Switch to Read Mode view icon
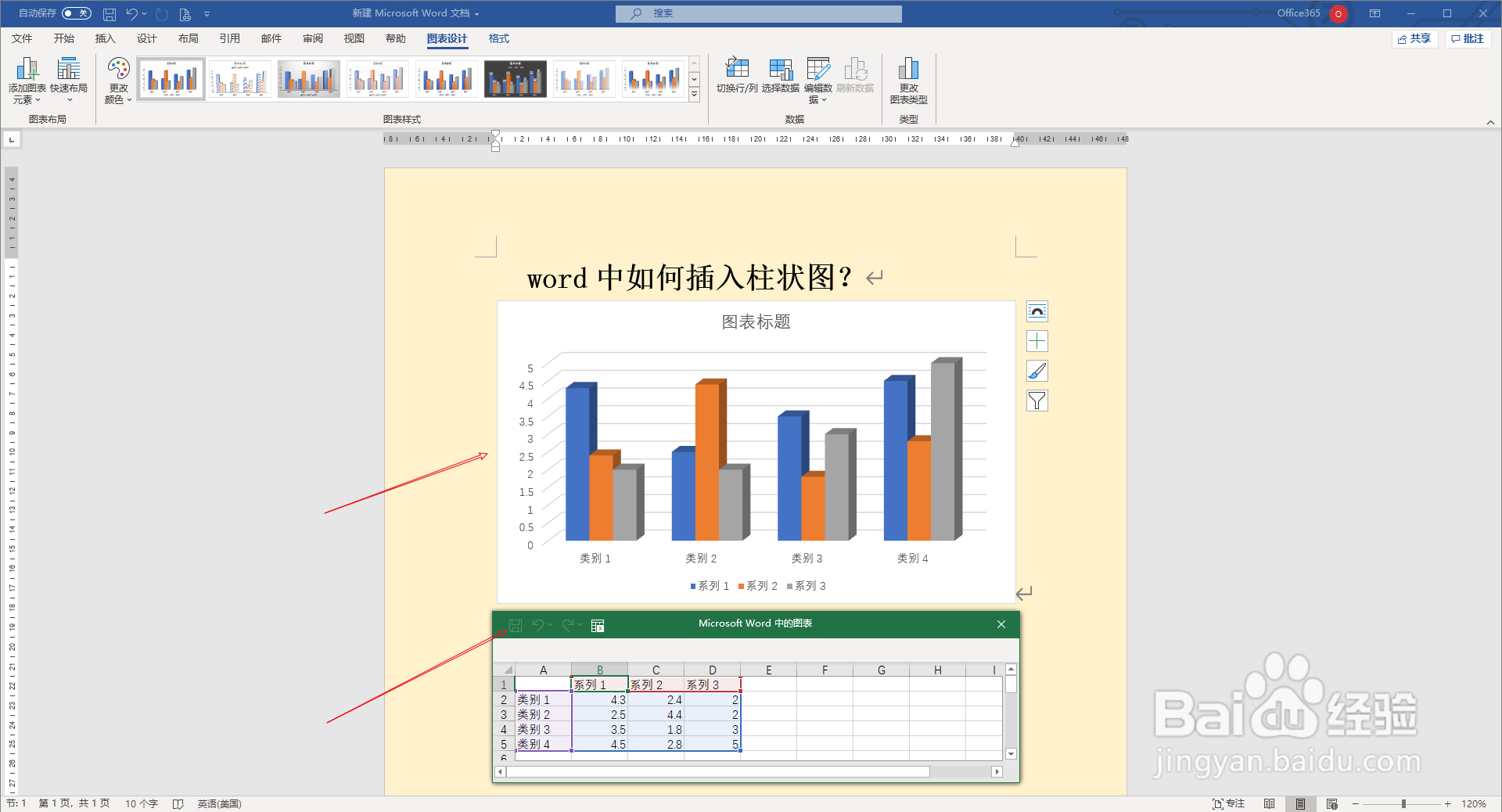The width and height of the screenshot is (1502, 812). (1269, 803)
